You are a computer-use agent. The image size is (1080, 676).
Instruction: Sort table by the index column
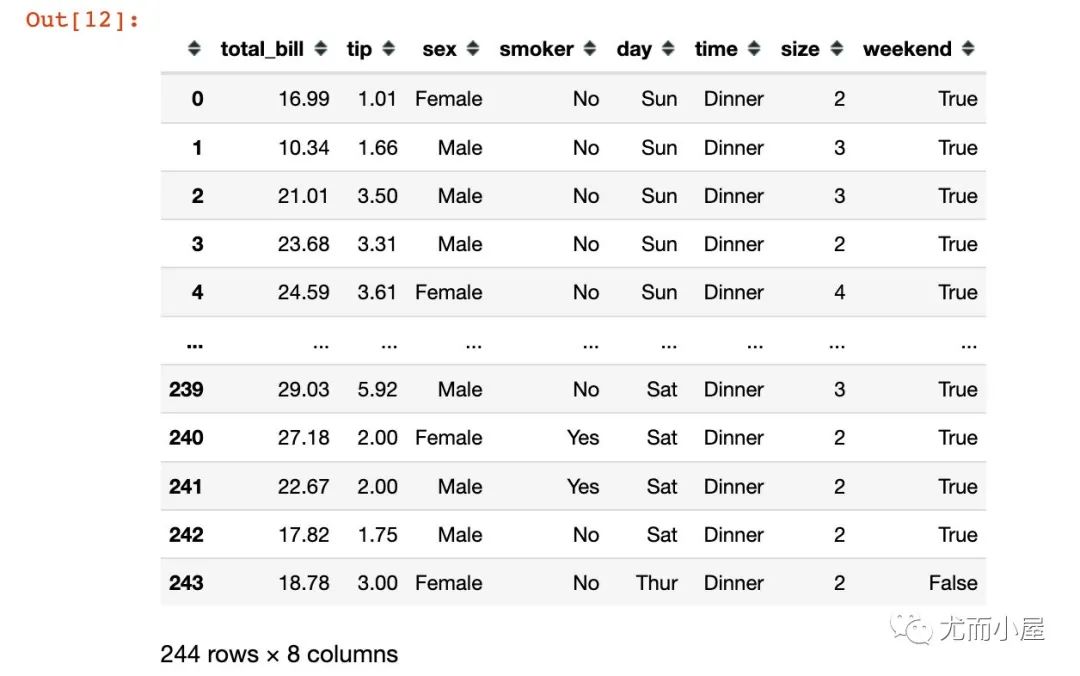coord(194,48)
